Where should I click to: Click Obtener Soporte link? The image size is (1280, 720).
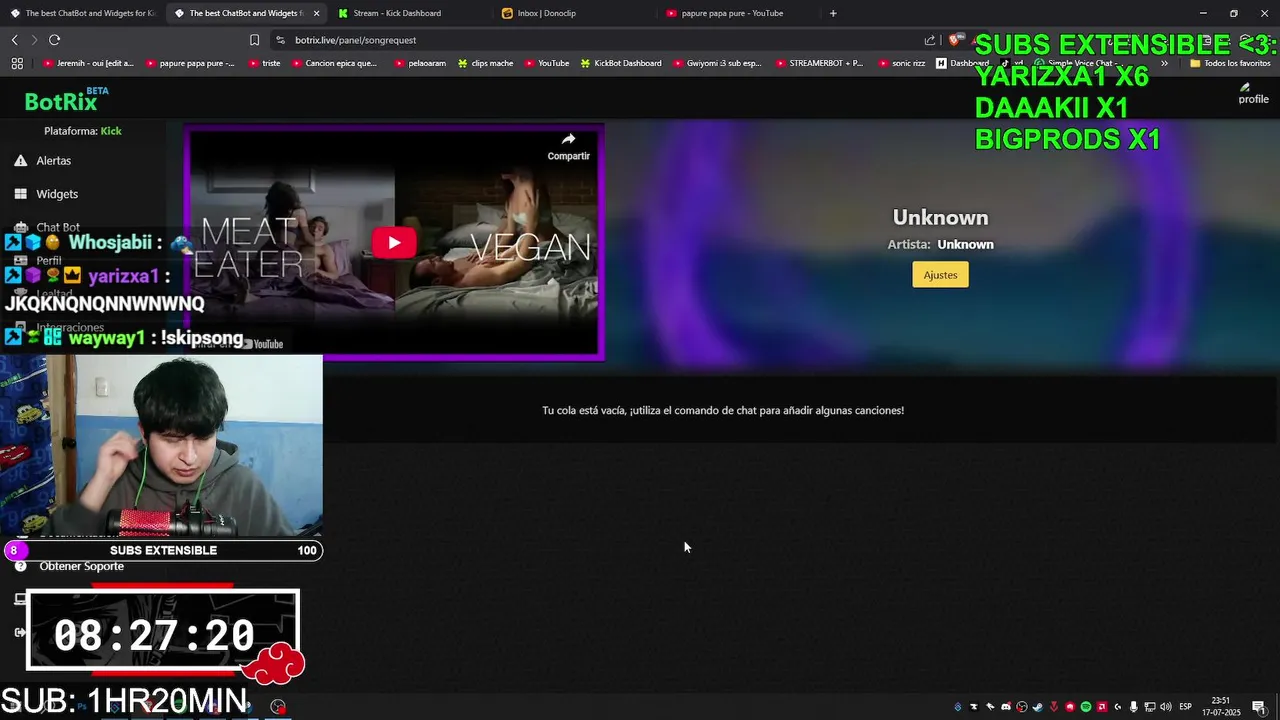coord(81,566)
